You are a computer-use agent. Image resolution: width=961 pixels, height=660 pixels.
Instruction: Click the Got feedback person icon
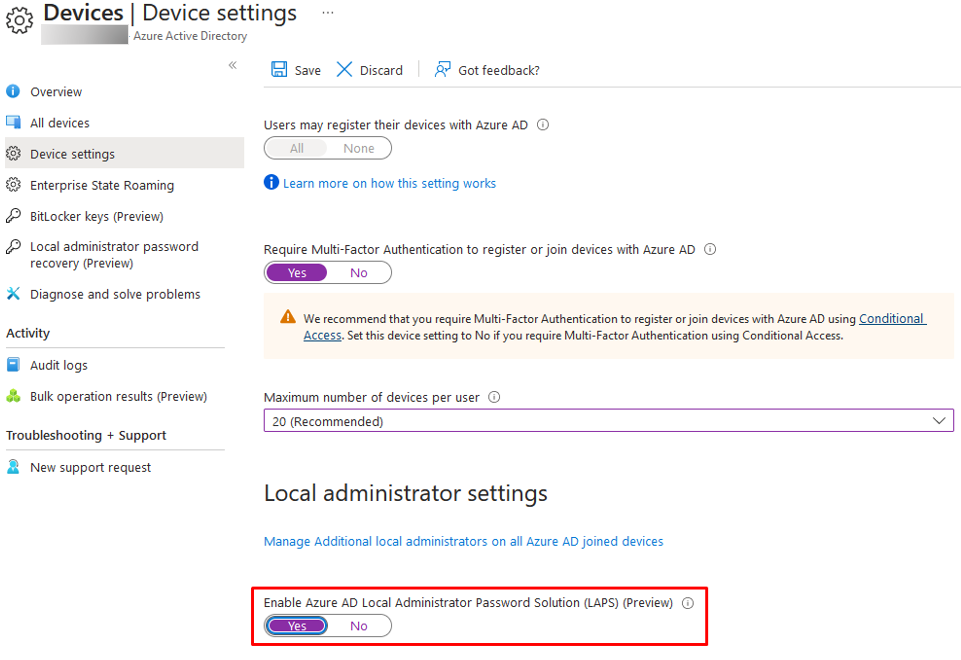point(443,69)
